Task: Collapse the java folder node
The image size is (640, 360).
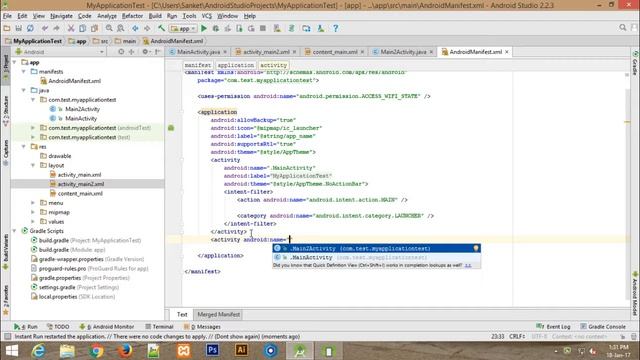Action: point(24,90)
